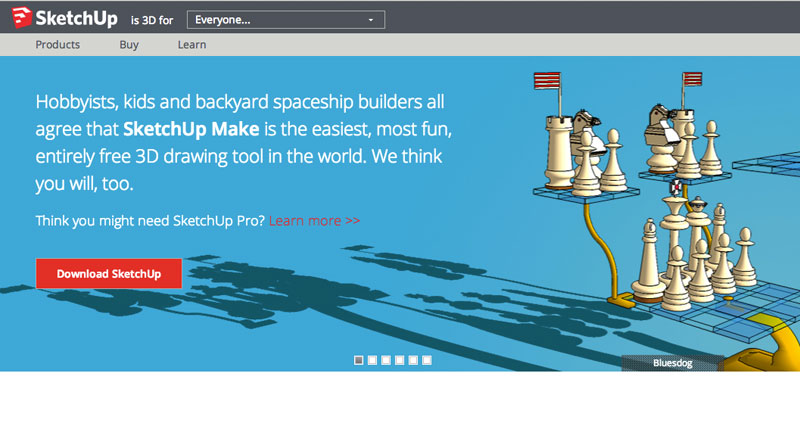Image resolution: width=800 pixels, height=423 pixels.
Task: Click the SketchUp logo
Action: (x=64, y=18)
